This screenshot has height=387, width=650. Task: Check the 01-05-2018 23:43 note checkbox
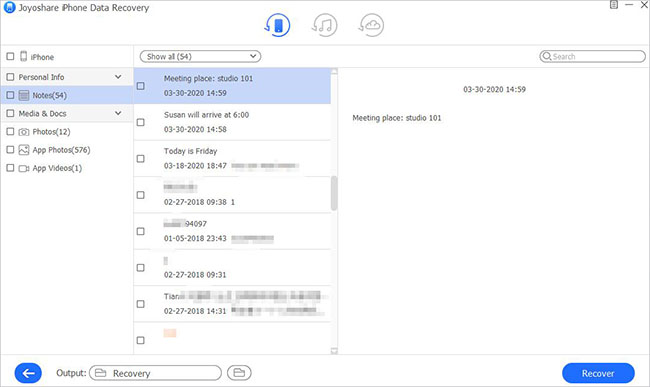coord(141,231)
